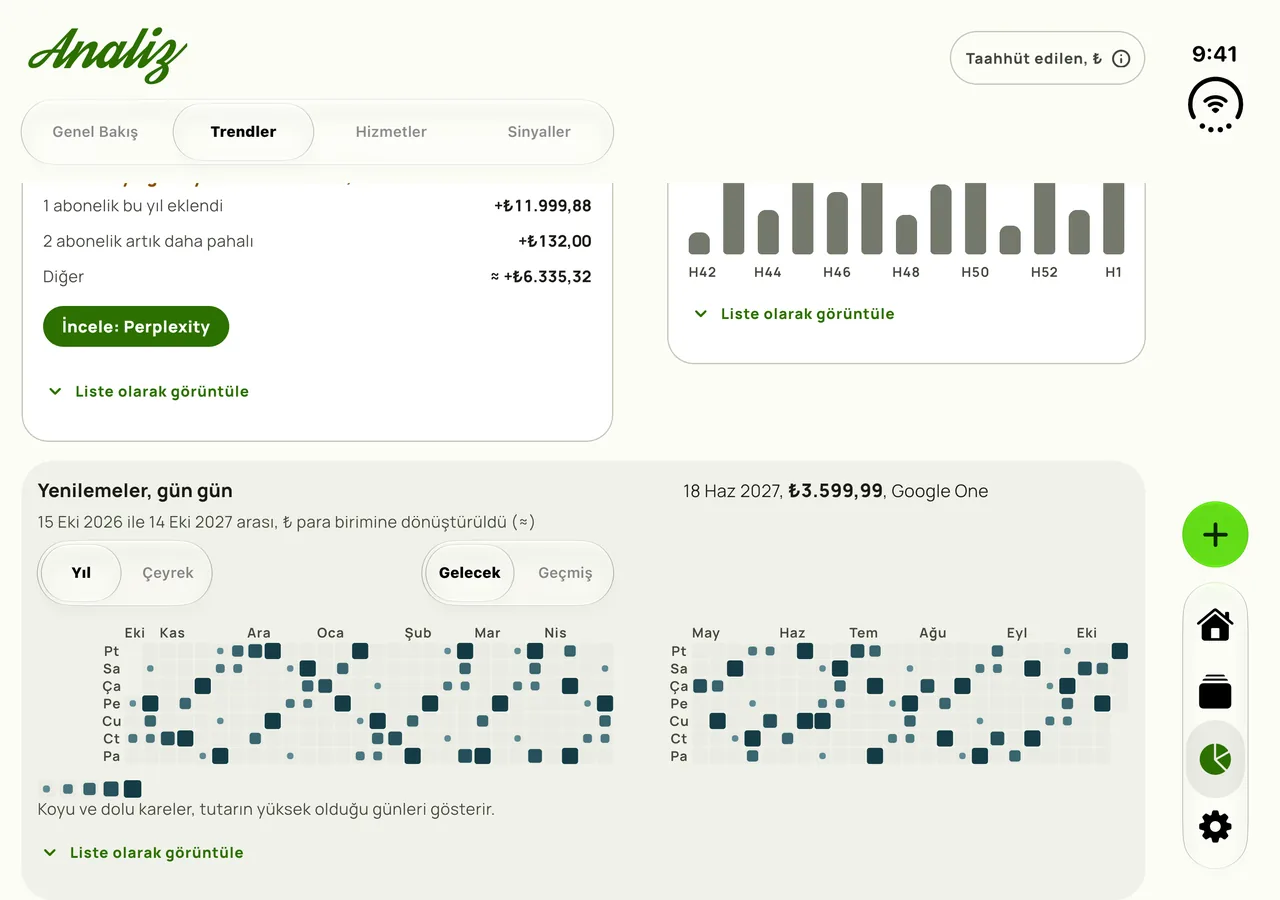This screenshot has height=900, width=1280.
Task: Select the Yıl range option
Action: click(x=81, y=573)
